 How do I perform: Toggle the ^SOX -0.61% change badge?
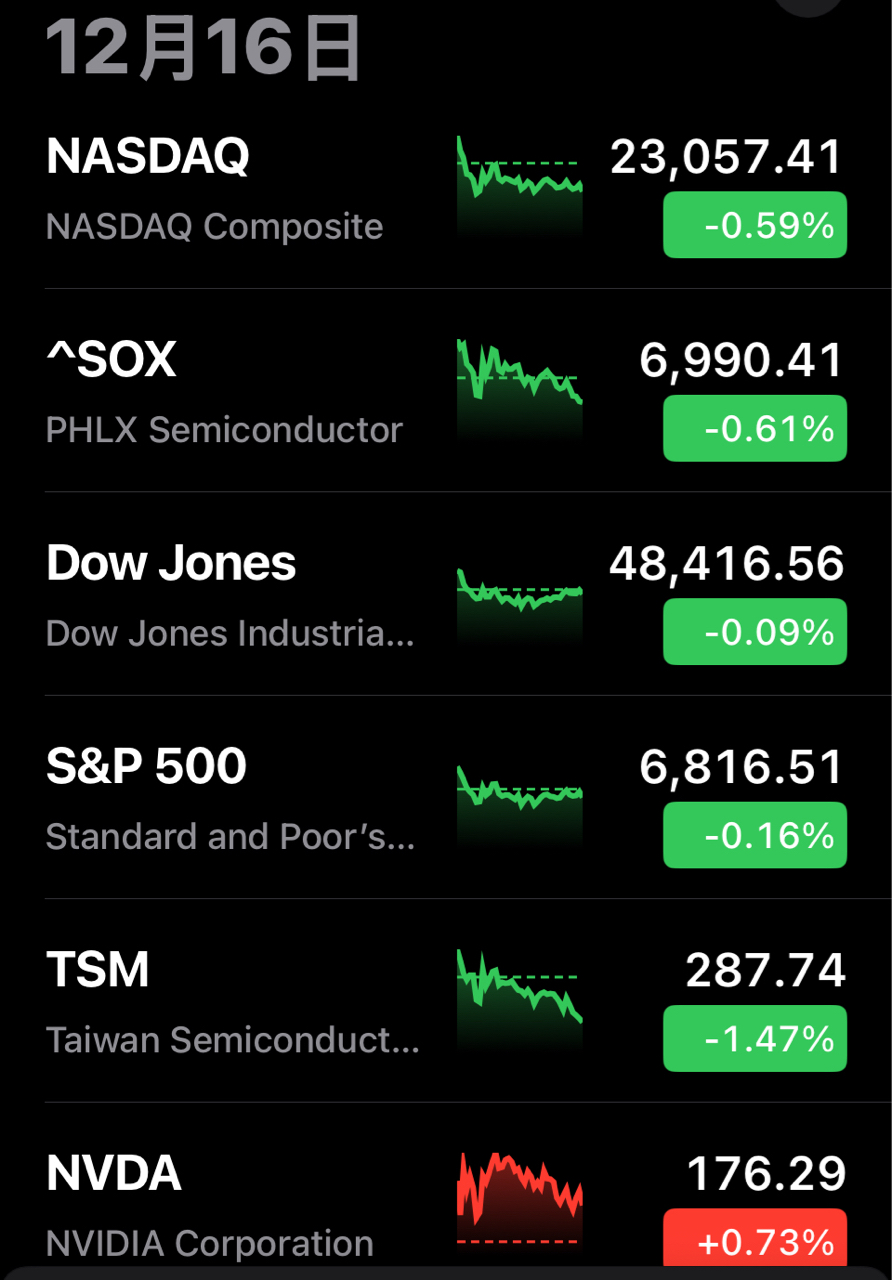755,428
